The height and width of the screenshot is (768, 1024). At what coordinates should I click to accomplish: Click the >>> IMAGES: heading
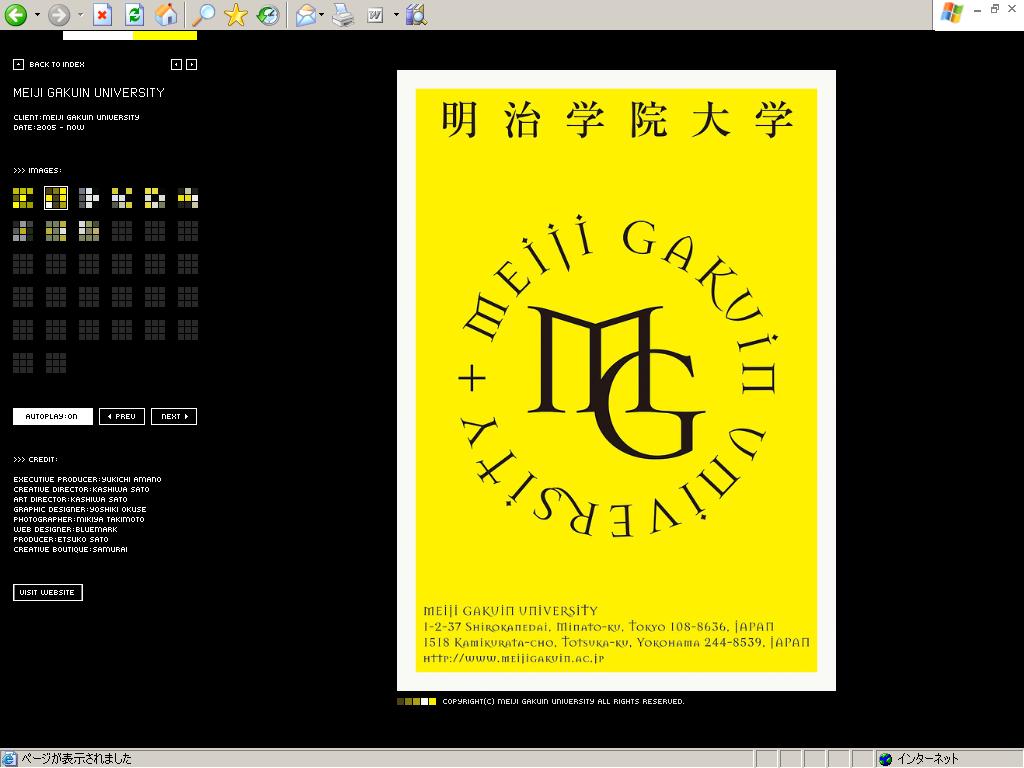[37, 170]
